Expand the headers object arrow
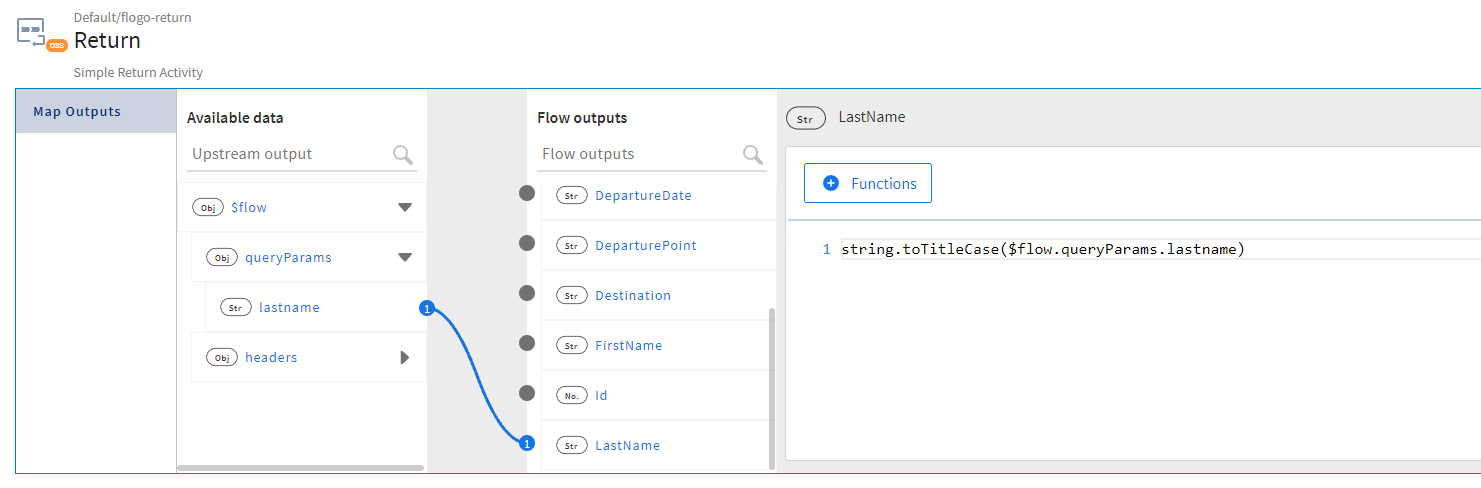The width and height of the screenshot is (1481, 488). 405,357
